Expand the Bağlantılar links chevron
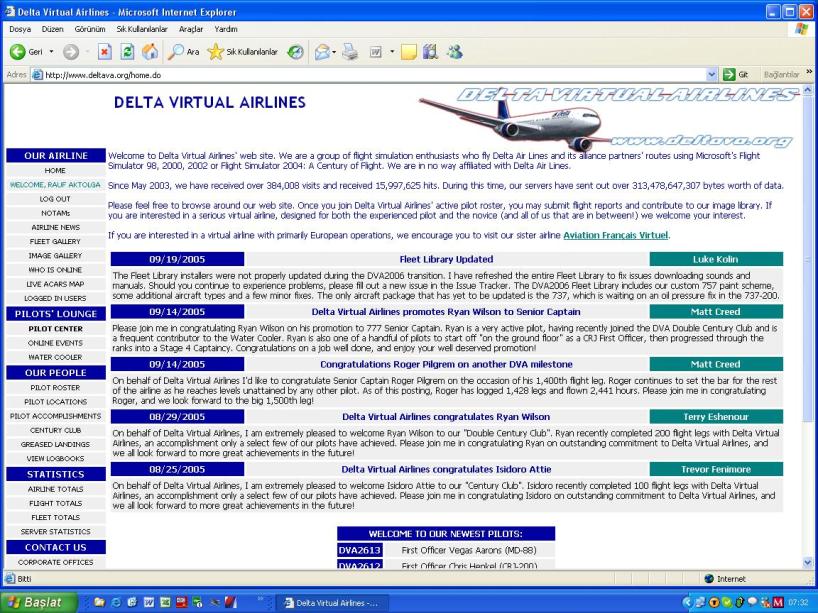 809,72
